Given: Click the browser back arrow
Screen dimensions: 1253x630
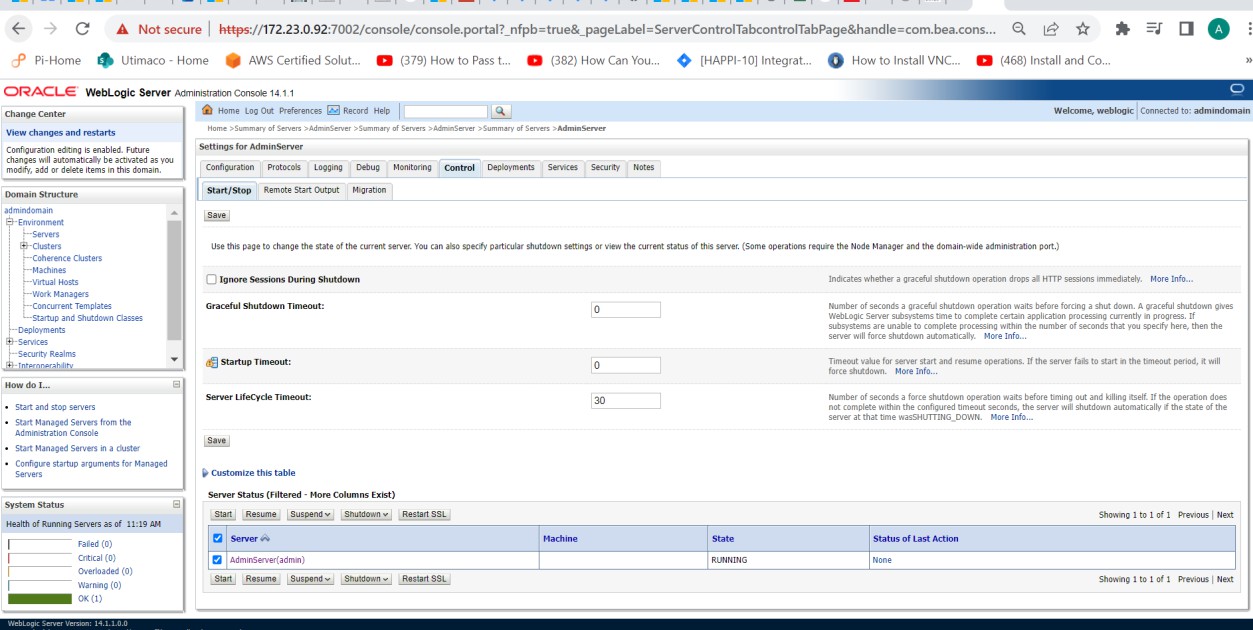Looking at the screenshot, I should coord(19,29).
